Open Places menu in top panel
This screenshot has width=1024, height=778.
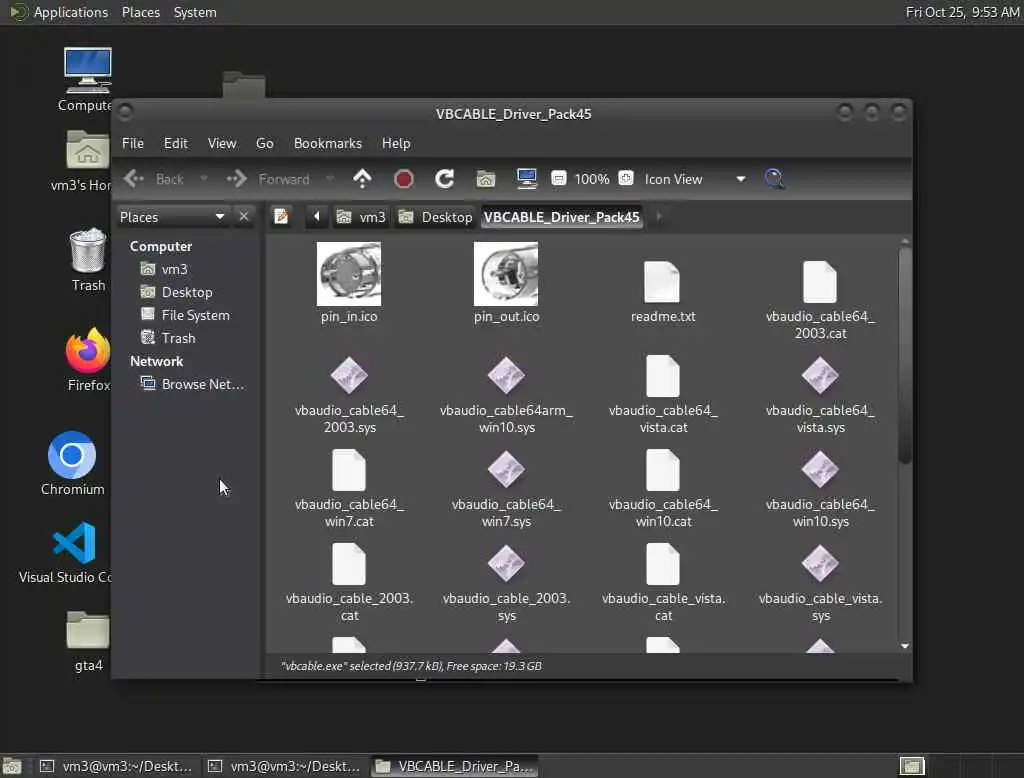click(140, 12)
